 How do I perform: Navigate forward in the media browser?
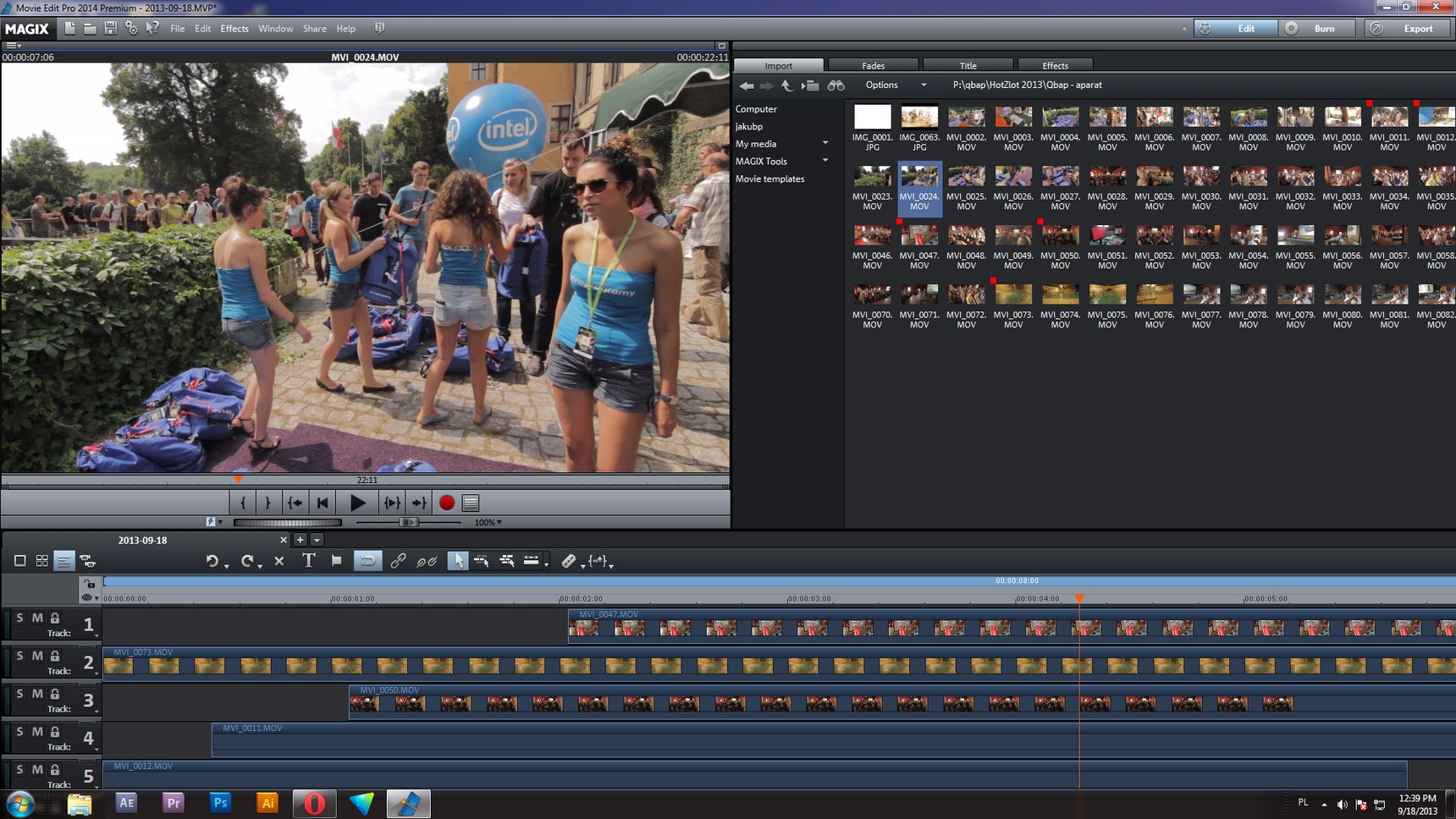pyautogui.click(x=766, y=85)
